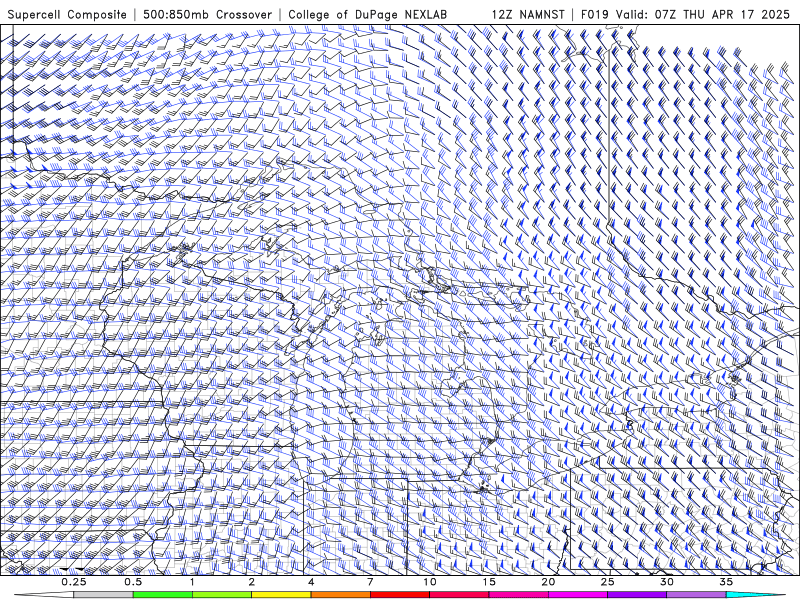Click the legend value 1
The image size is (800, 600).
[x=192, y=582]
